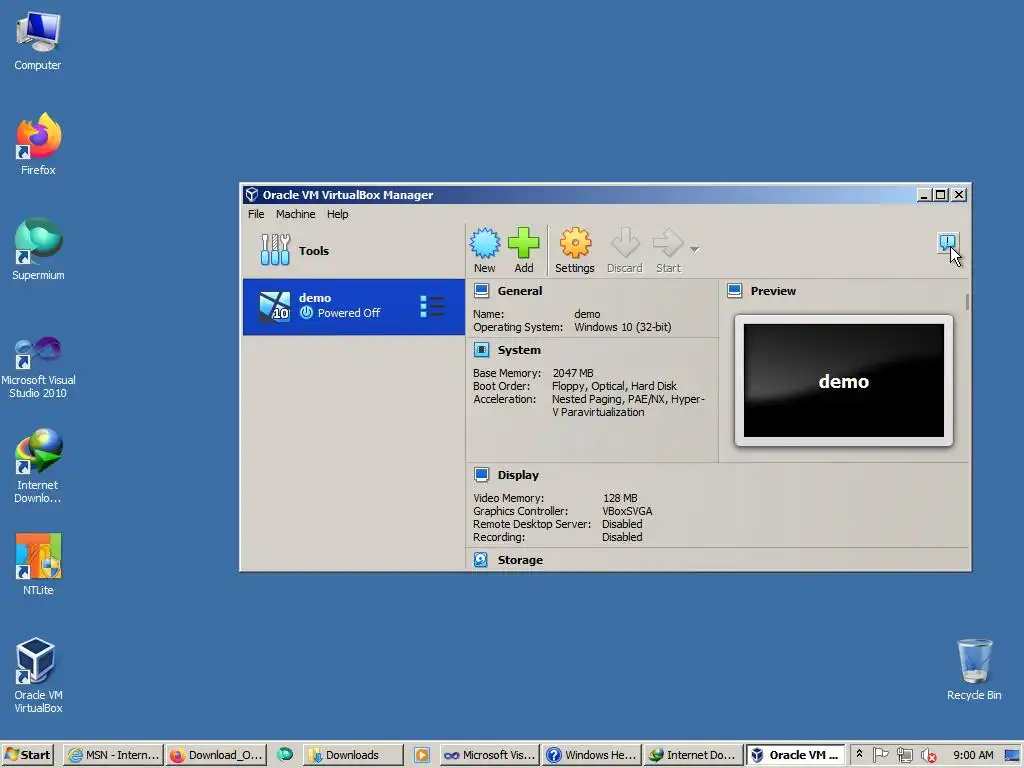Image resolution: width=1024 pixels, height=768 pixels.
Task: Click the General section header
Action: pyautogui.click(x=520, y=291)
